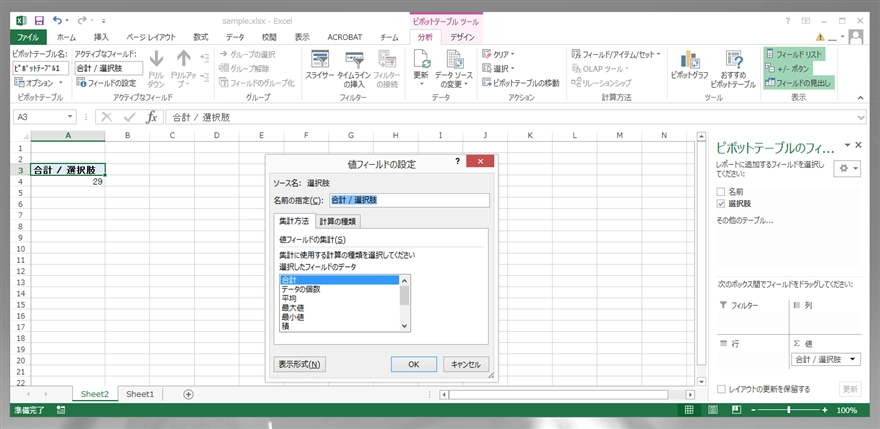The image size is (880, 429).
Task: Open the クリア dropdown
Action: pyautogui.click(x=498, y=54)
